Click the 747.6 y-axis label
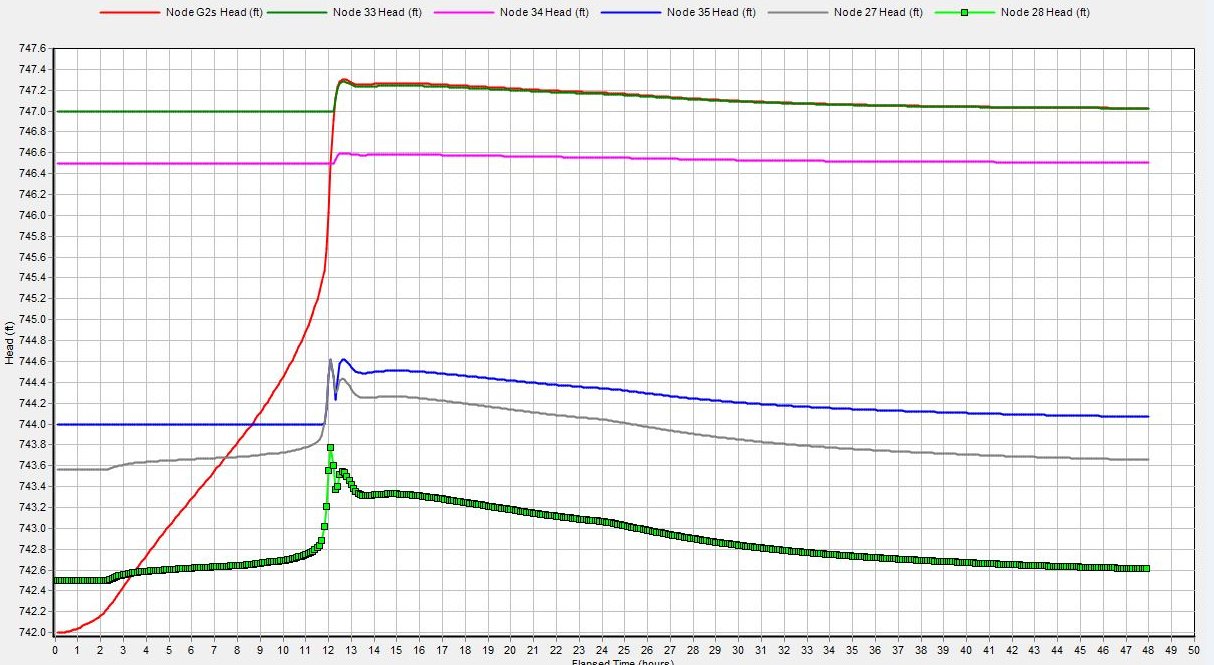 click(33, 48)
